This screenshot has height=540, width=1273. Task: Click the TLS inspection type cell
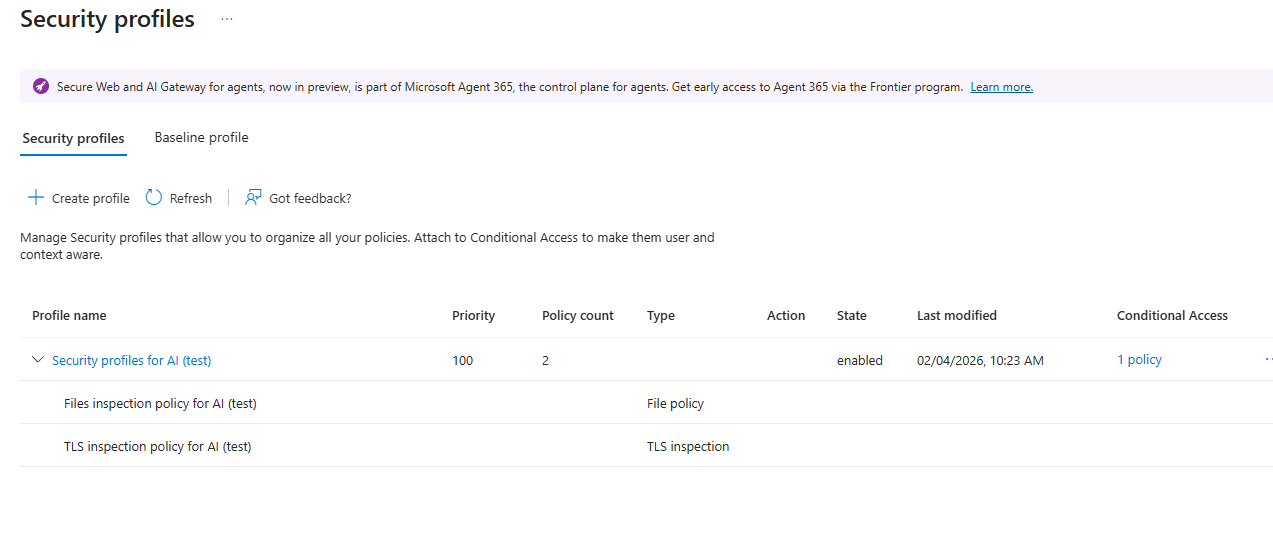(688, 446)
